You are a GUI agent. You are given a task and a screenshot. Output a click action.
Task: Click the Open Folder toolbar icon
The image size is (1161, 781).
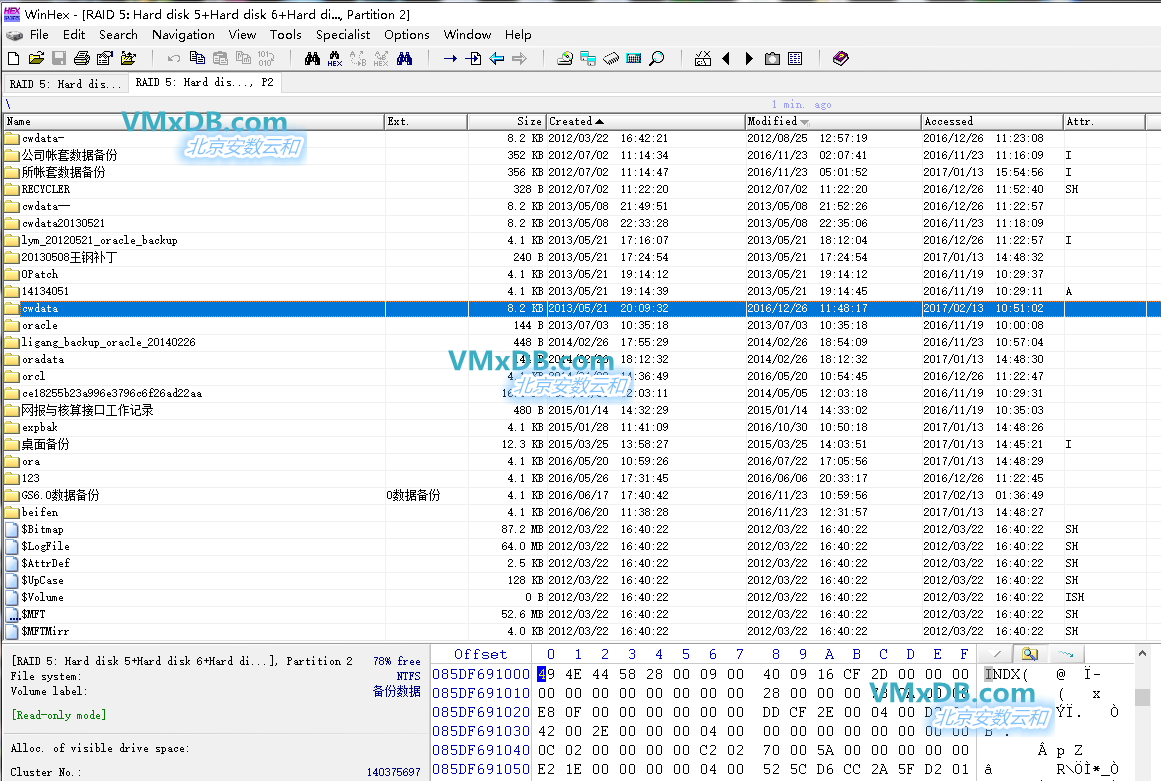tap(128, 58)
